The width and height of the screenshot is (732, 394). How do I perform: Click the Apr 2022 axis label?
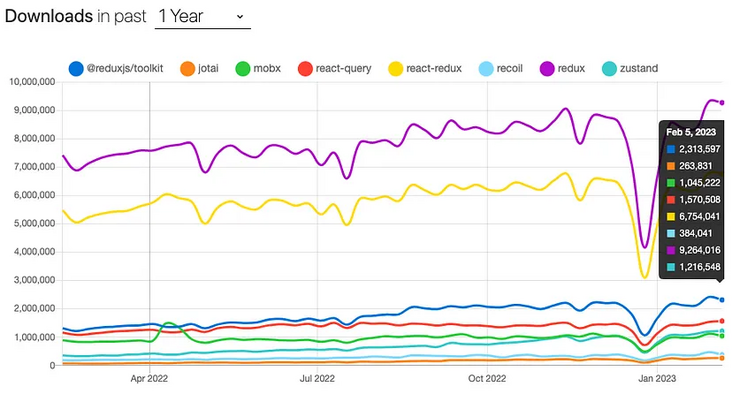pos(149,379)
